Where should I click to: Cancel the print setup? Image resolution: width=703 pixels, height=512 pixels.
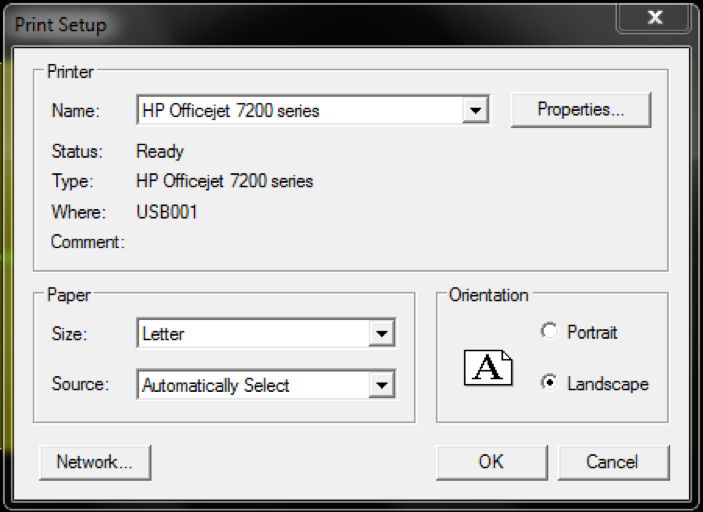613,462
